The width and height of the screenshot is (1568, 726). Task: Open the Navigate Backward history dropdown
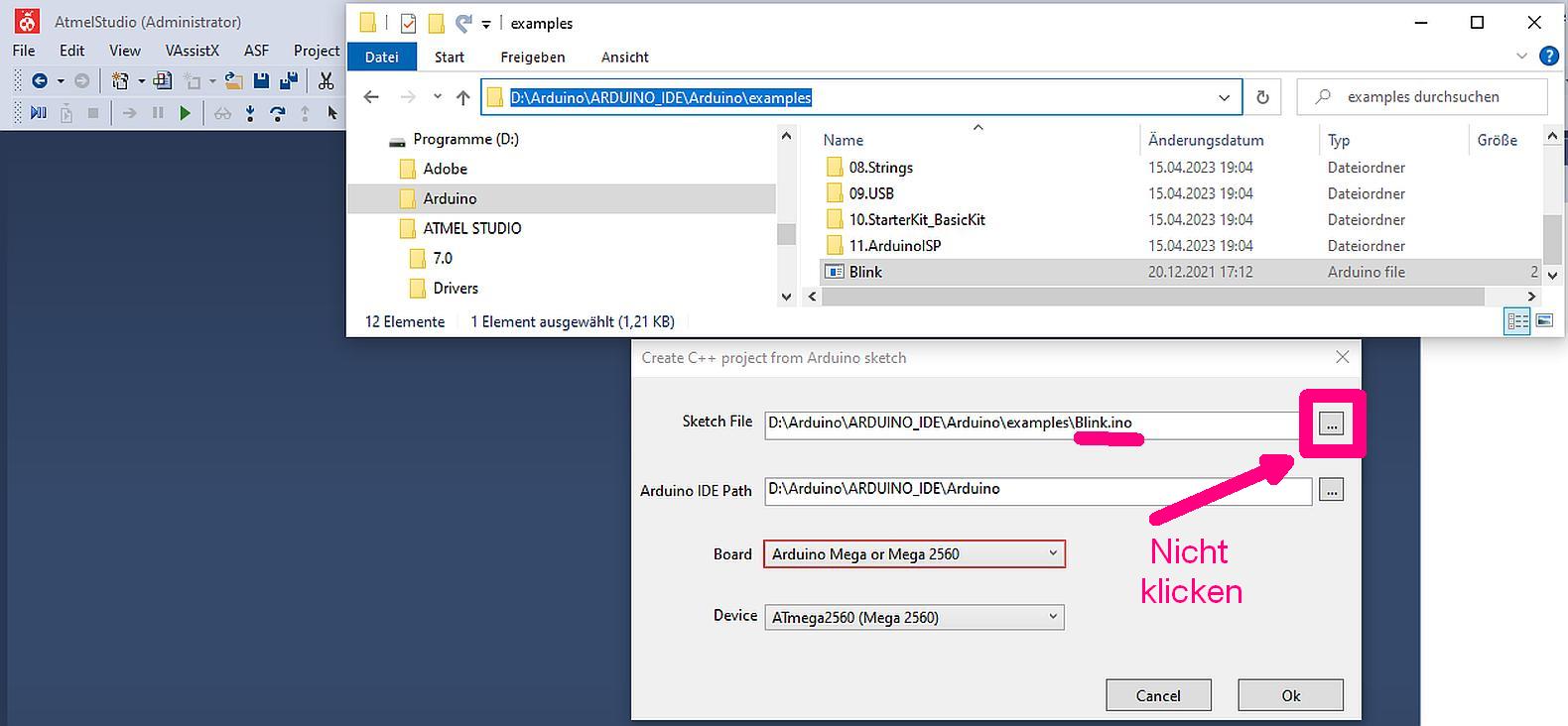click(x=61, y=81)
